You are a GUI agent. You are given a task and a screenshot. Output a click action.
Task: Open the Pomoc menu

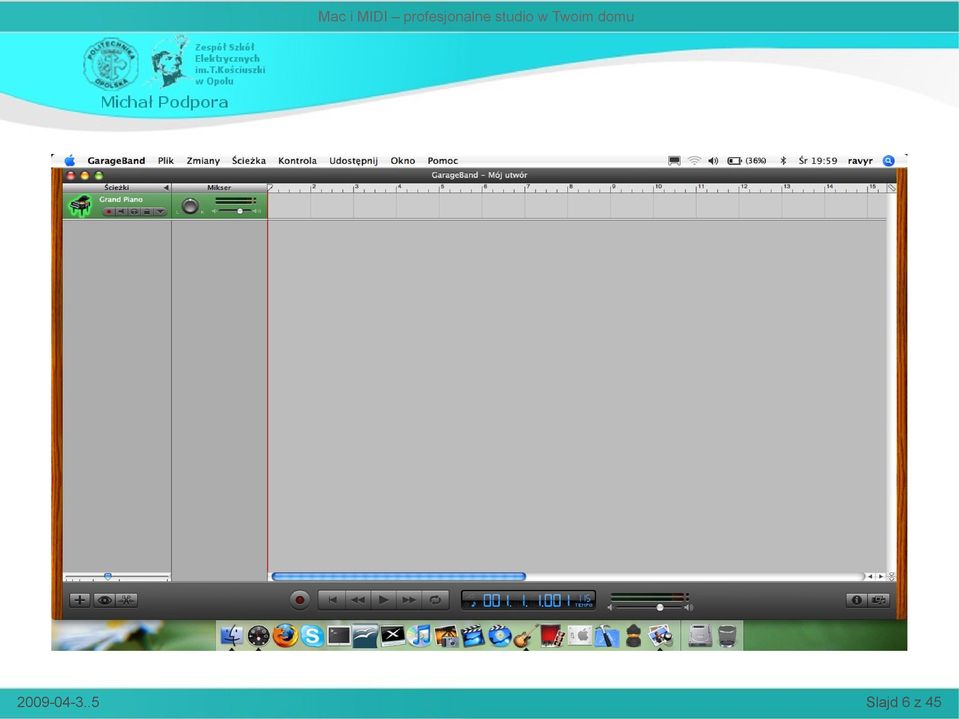[443, 161]
